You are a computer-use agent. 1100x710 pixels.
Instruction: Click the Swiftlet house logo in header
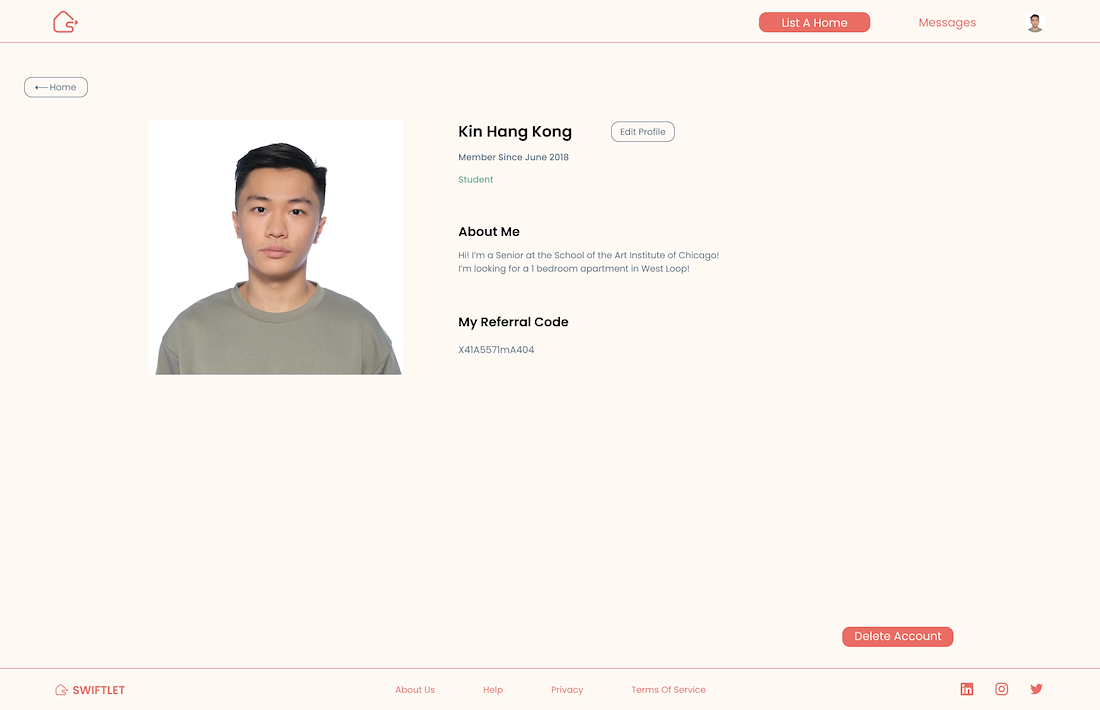pos(65,22)
